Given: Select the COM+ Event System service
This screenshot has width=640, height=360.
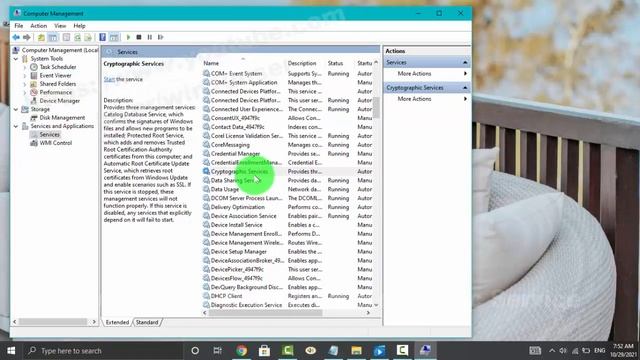Looking at the screenshot, I should pyautogui.click(x=288, y=73).
